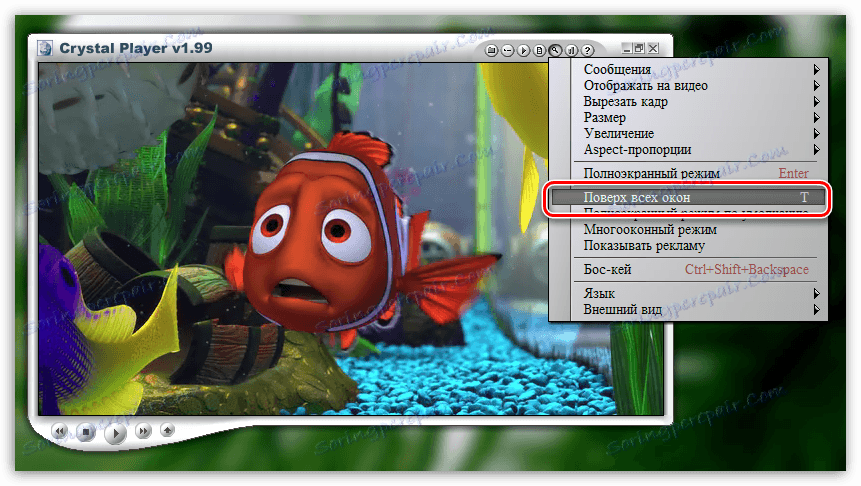
Task: Expand the Увеличение submenu
Action: click(x=701, y=133)
